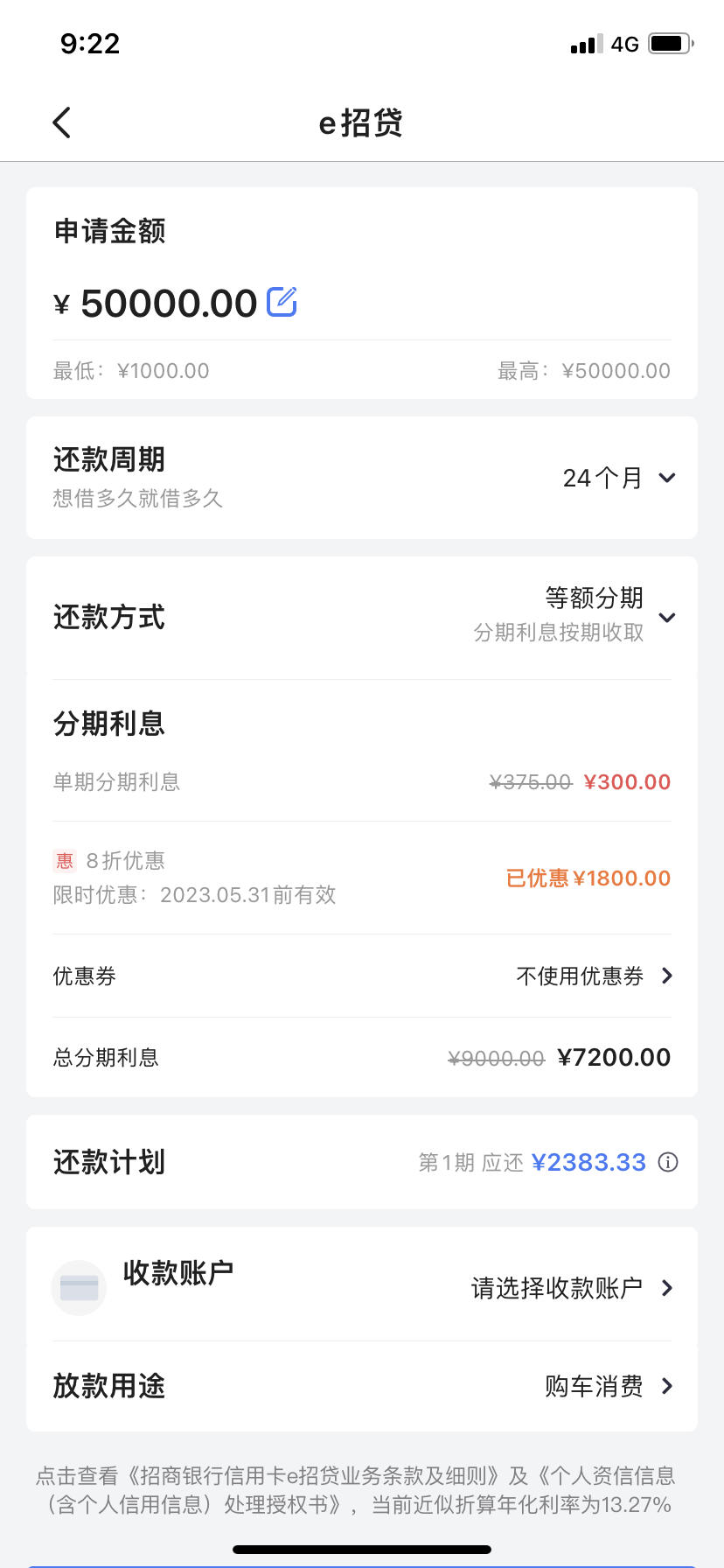Open 不使用优惠券 coupon selection
This screenshot has width=724, height=1568.
[x=595, y=976]
